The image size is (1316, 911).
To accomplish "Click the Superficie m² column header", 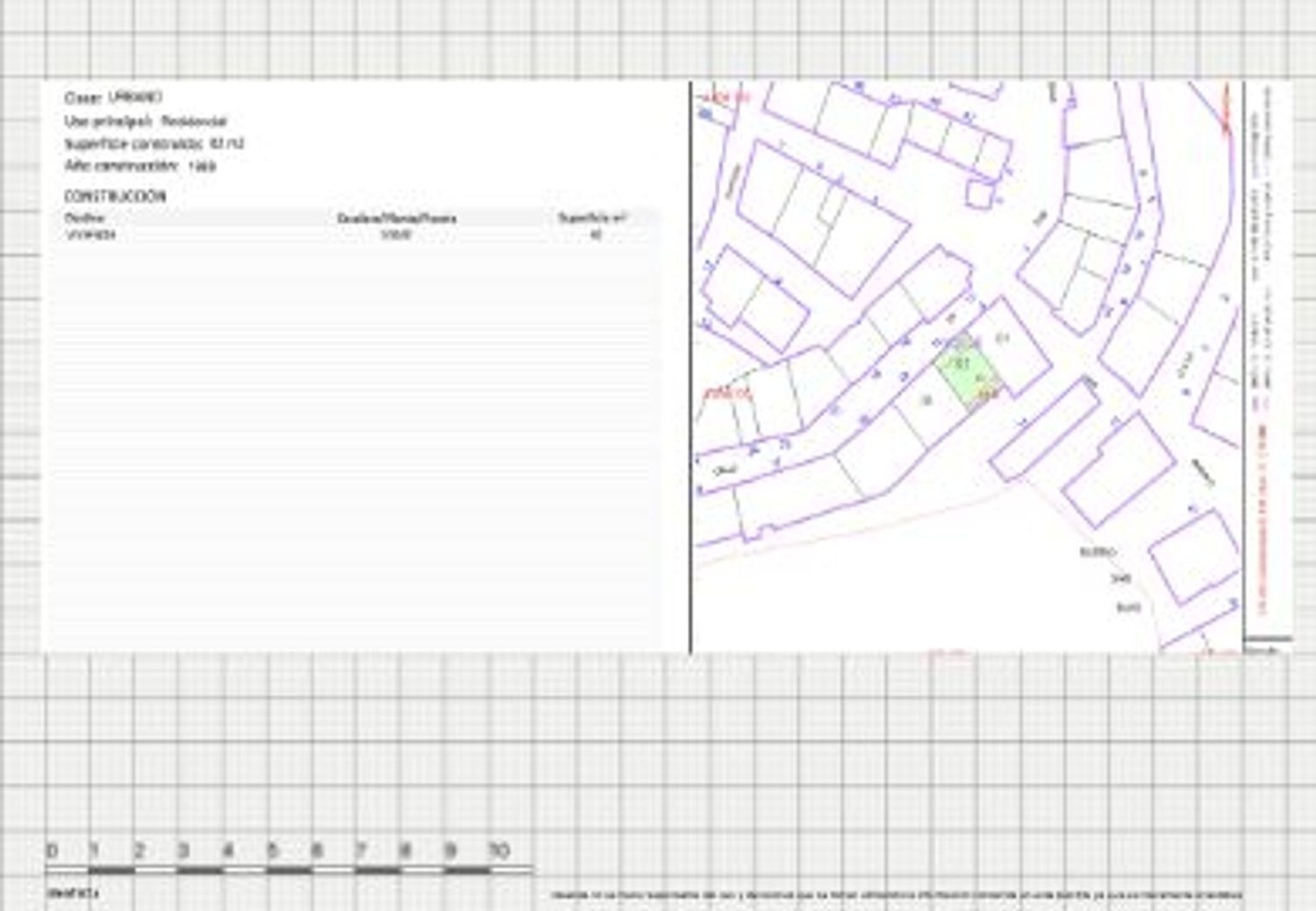I will click(593, 218).
